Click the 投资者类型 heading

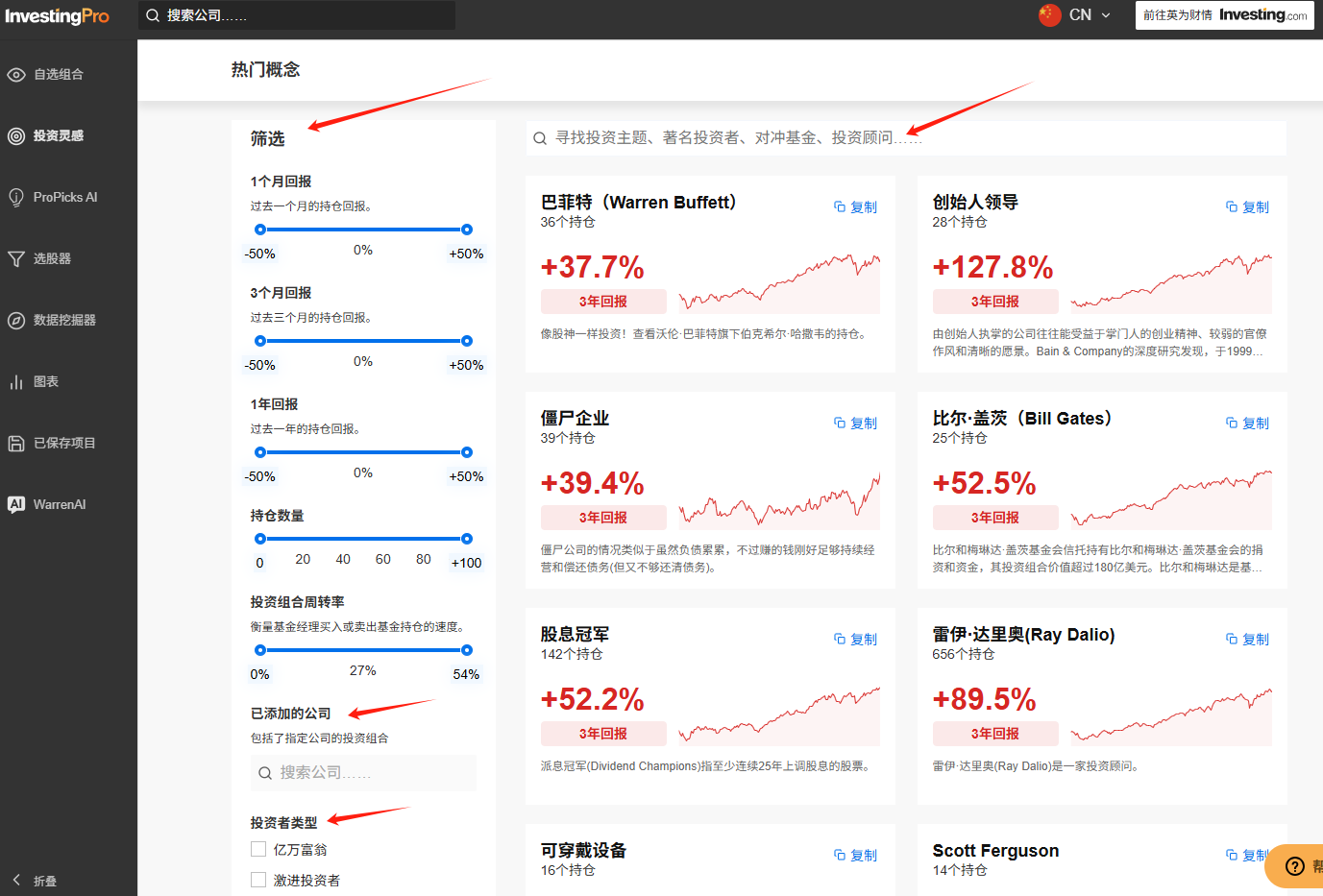283,823
